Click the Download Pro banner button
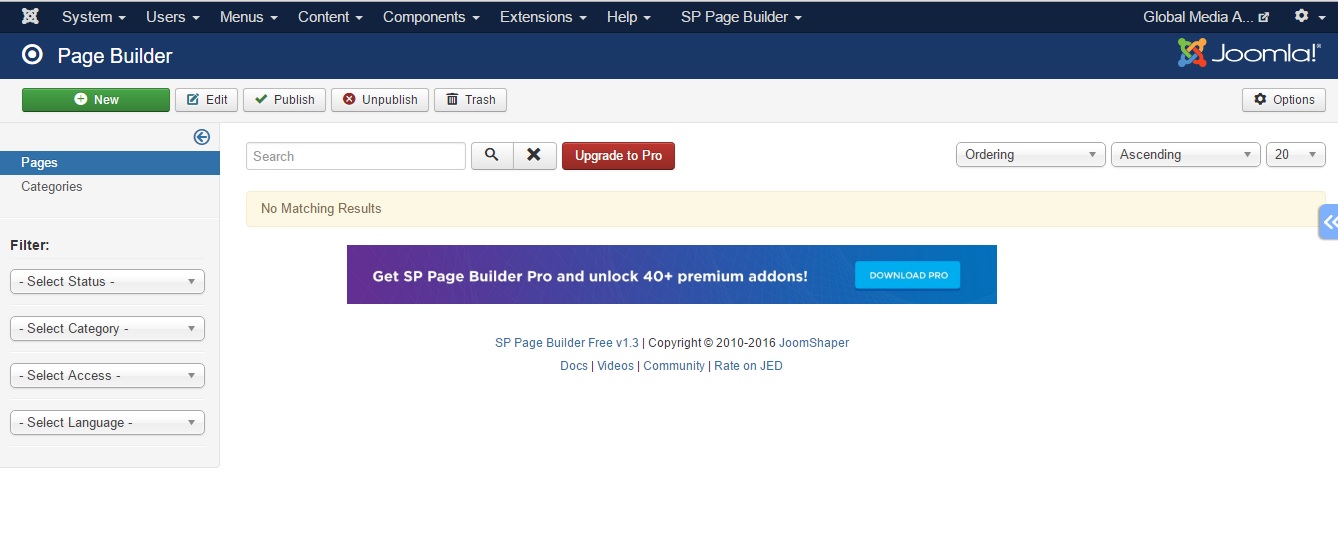1338x554 pixels. point(908,275)
